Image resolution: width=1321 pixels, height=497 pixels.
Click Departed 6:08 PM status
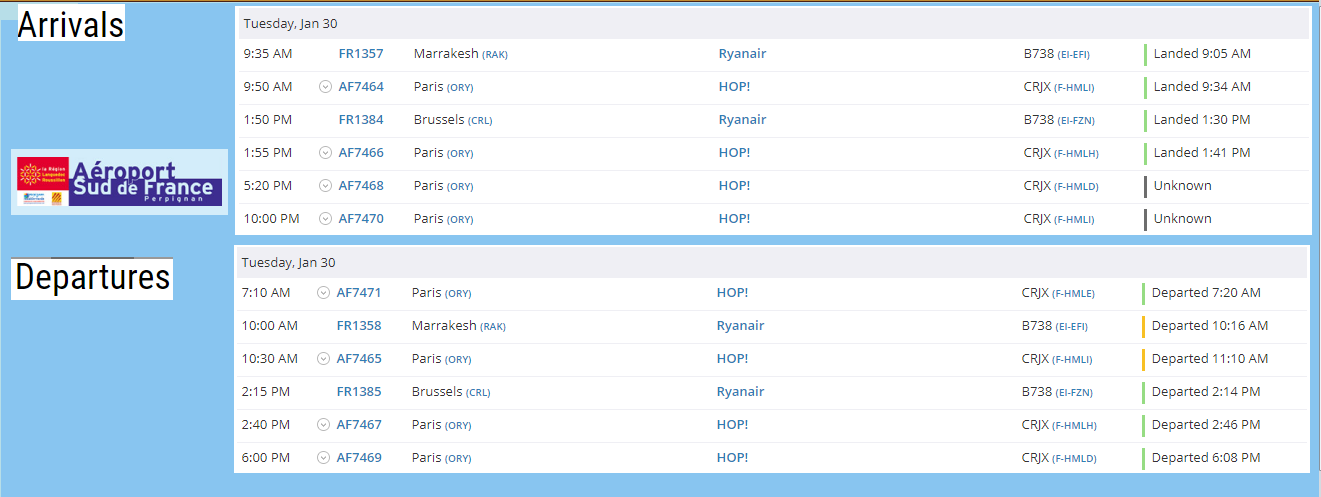tap(1206, 458)
